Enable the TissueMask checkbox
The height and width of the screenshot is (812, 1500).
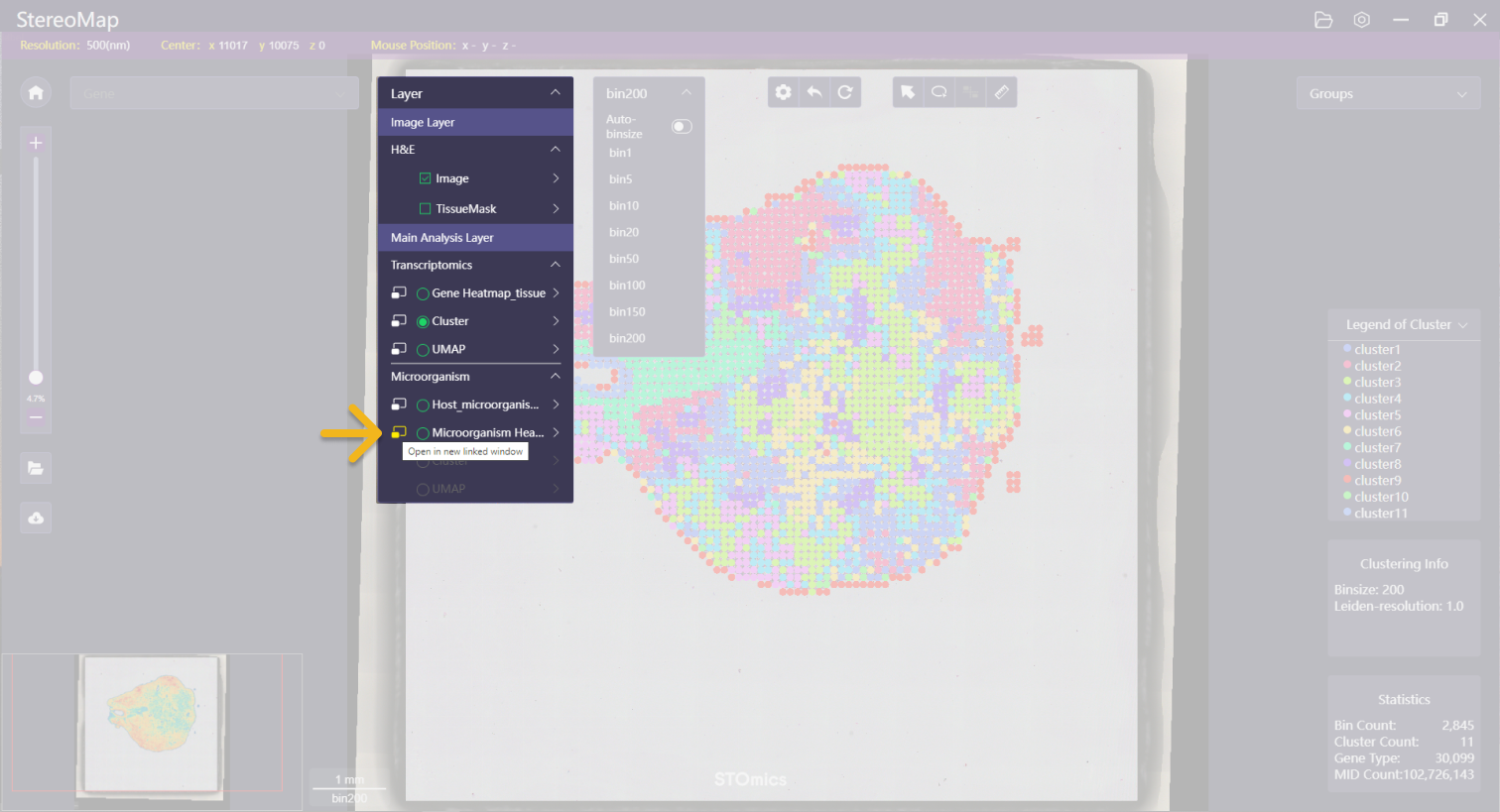pyautogui.click(x=426, y=209)
